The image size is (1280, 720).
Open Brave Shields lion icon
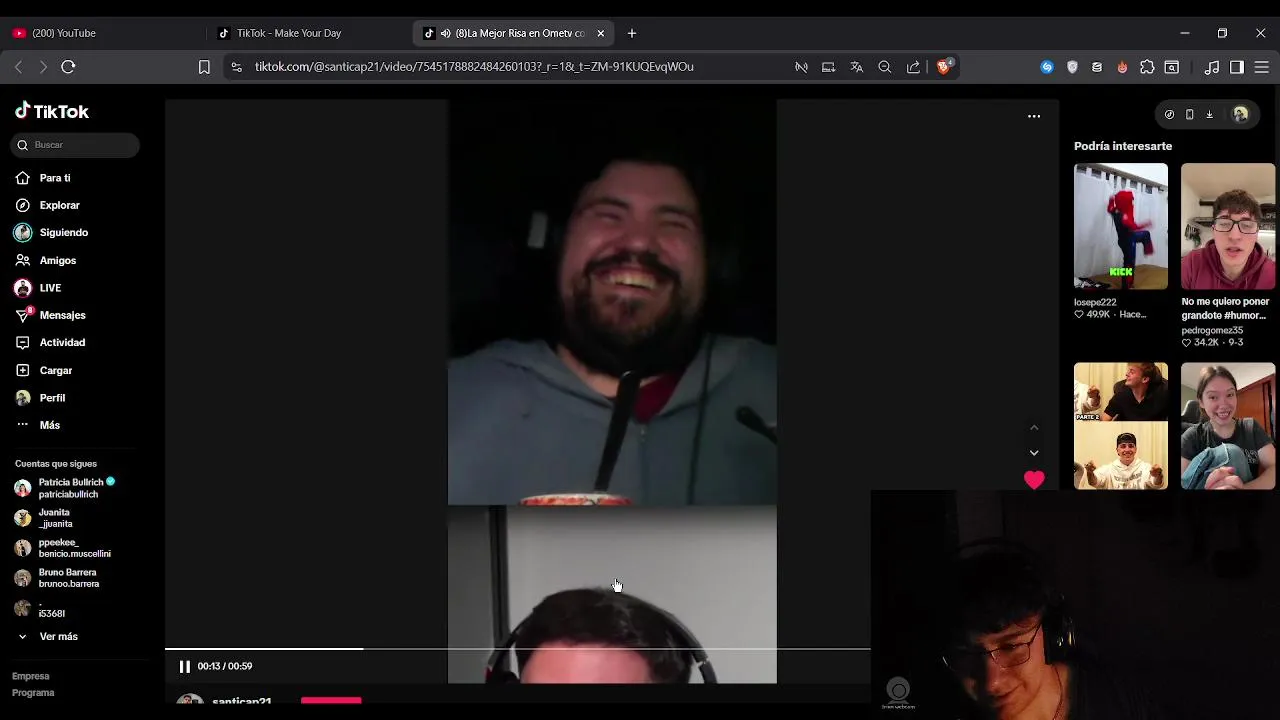(943, 67)
